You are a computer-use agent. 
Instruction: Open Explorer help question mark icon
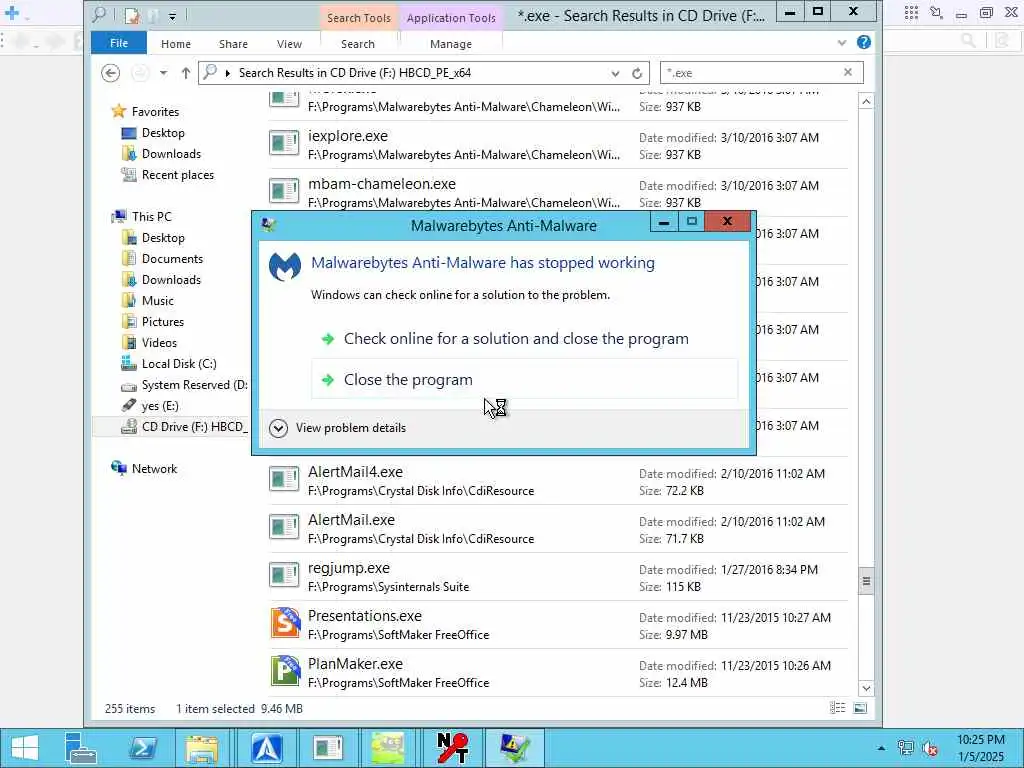point(863,42)
